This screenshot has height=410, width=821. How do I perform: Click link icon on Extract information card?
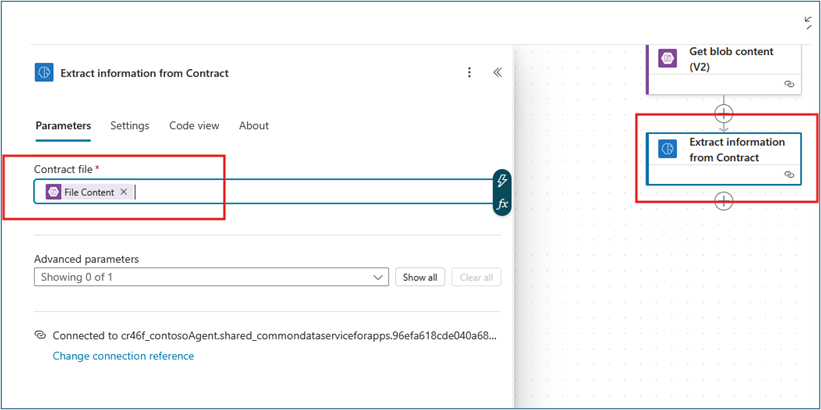click(x=789, y=174)
